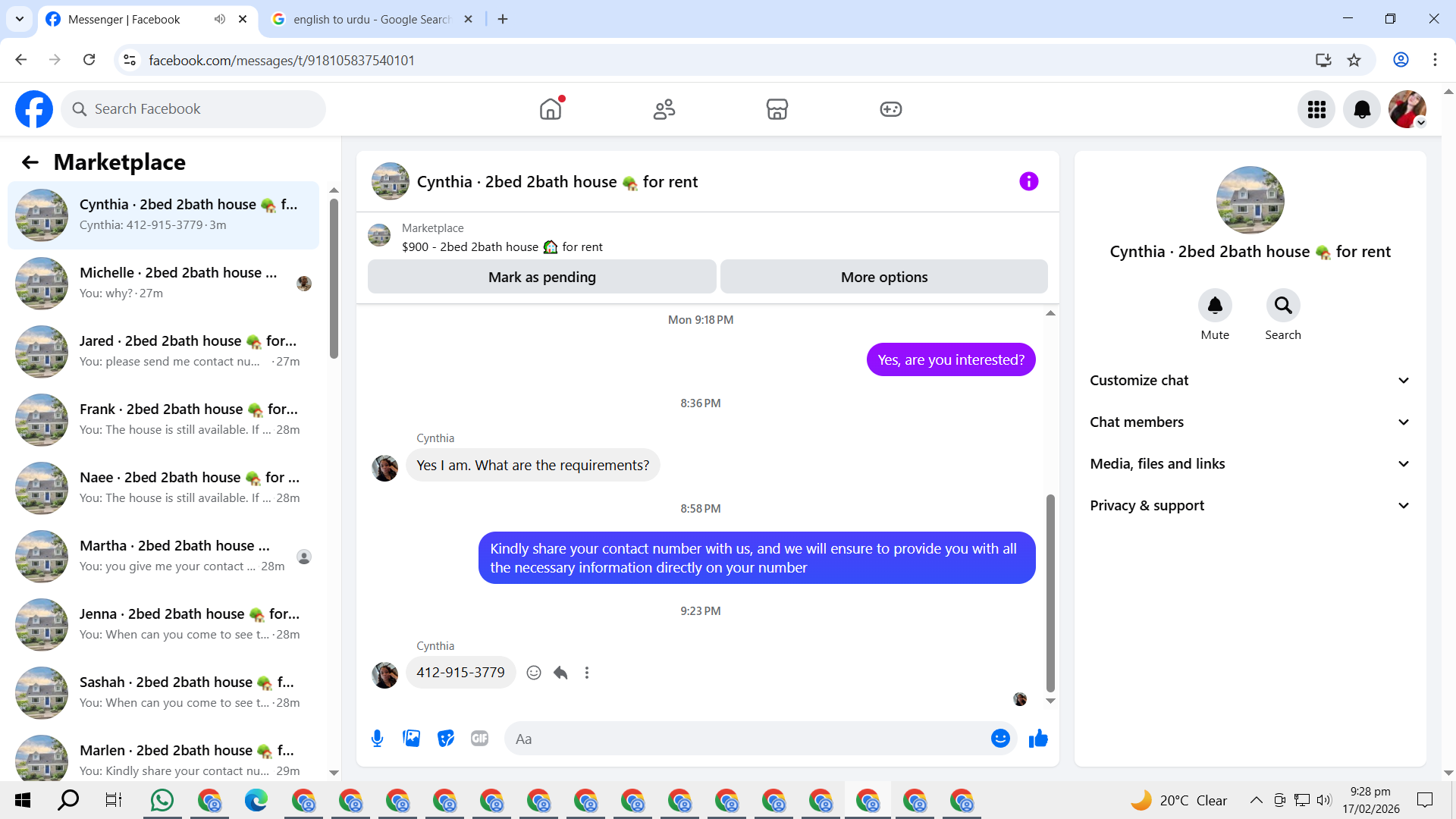Expand Media, files and links section

pyautogui.click(x=1250, y=464)
